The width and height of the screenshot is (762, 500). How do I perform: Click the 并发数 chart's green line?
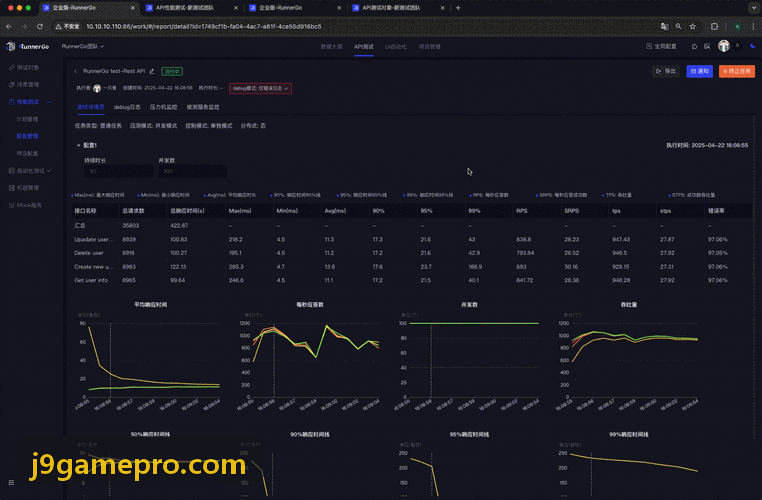pyautogui.click(x=474, y=323)
